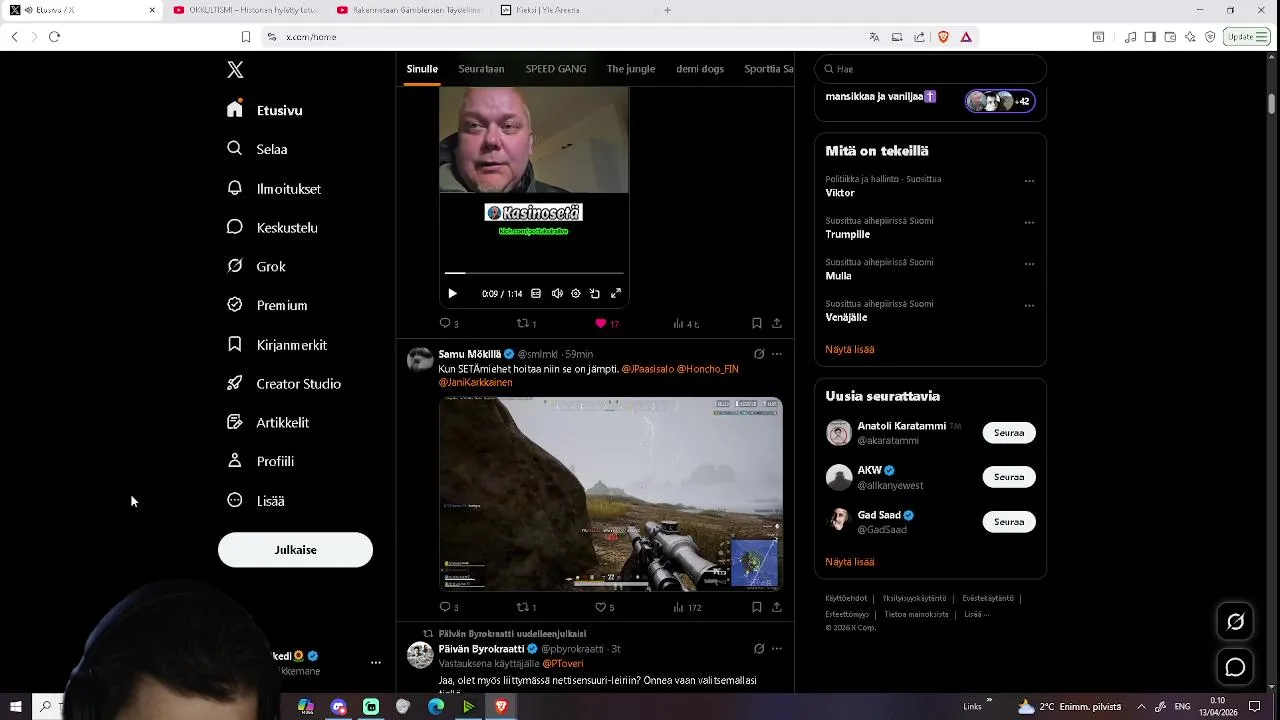
Task: Show more trends under Mitä on tekeillä
Action: tap(850, 349)
